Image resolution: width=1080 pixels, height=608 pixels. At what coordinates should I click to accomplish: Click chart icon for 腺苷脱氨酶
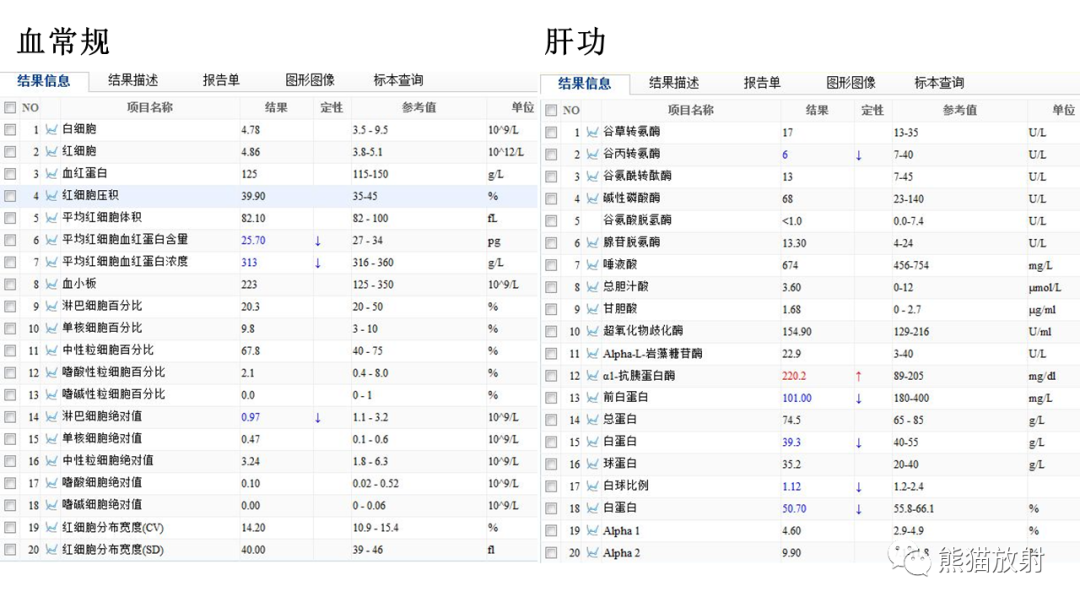point(592,242)
